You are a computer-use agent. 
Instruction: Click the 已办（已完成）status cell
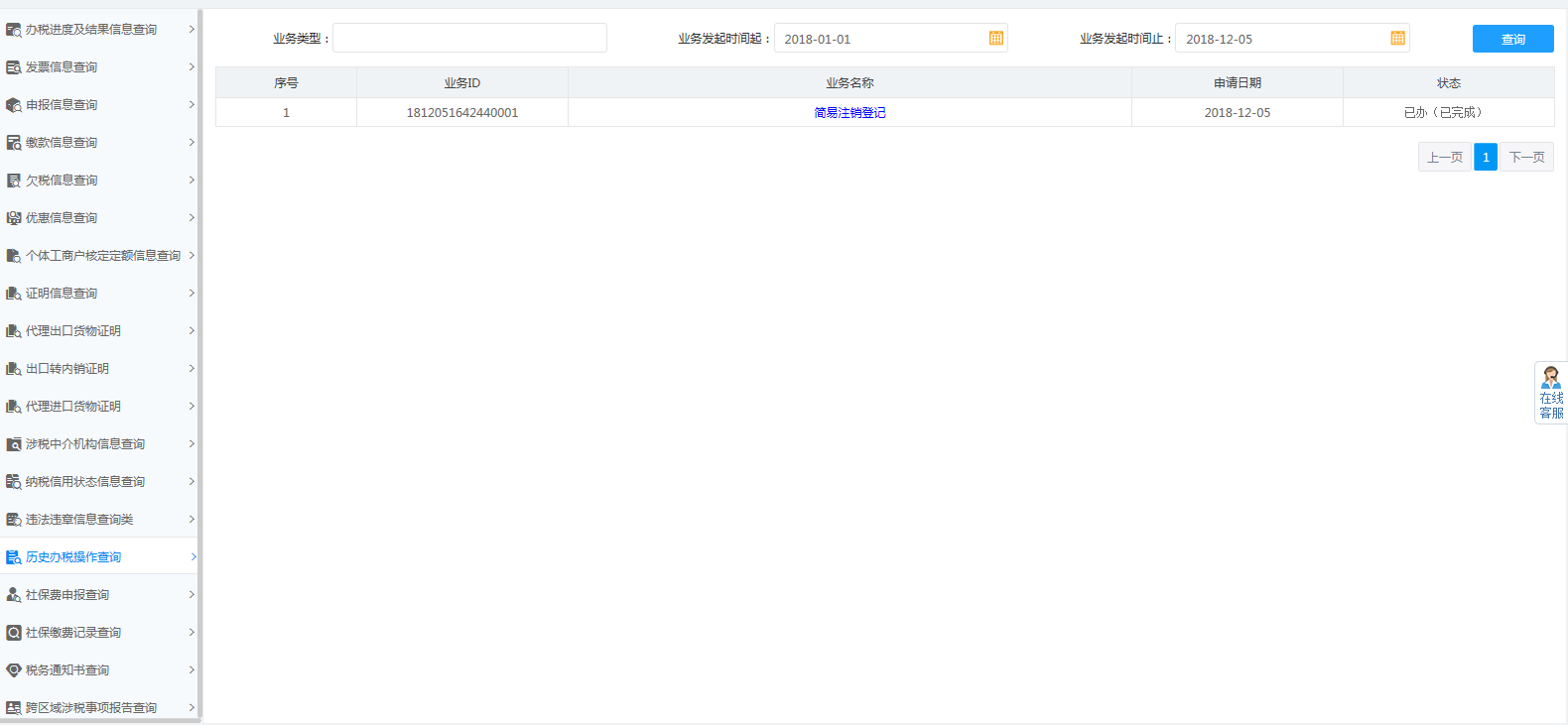[x=1448, y=113]
